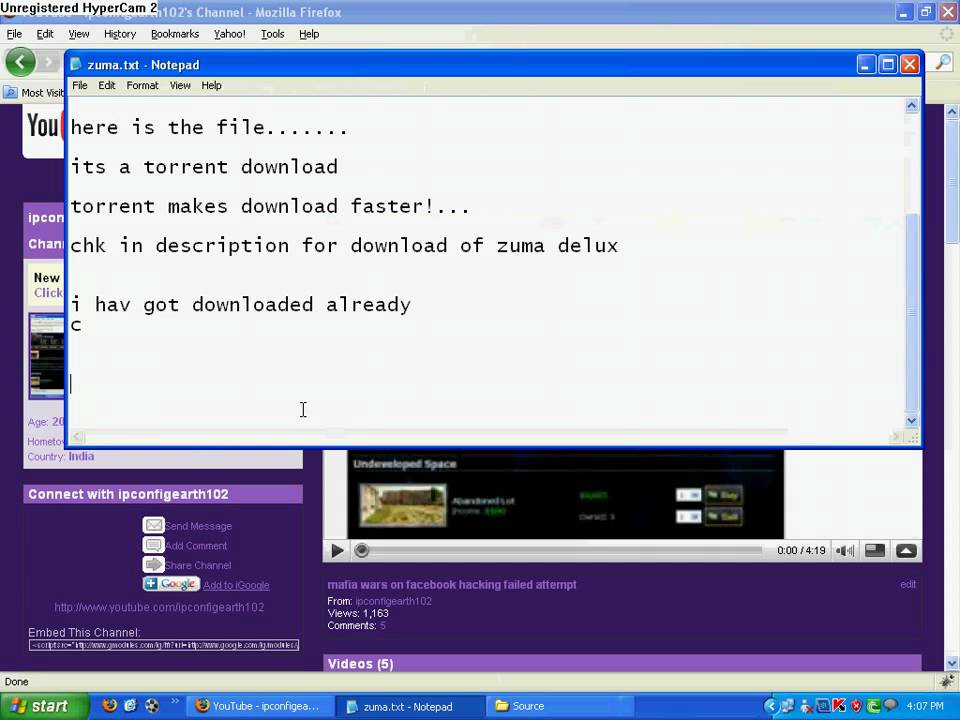Viewport: 960px width, 720px height.
Task: Click the speech balloon tray icon
Action: [x=890, y=705]
